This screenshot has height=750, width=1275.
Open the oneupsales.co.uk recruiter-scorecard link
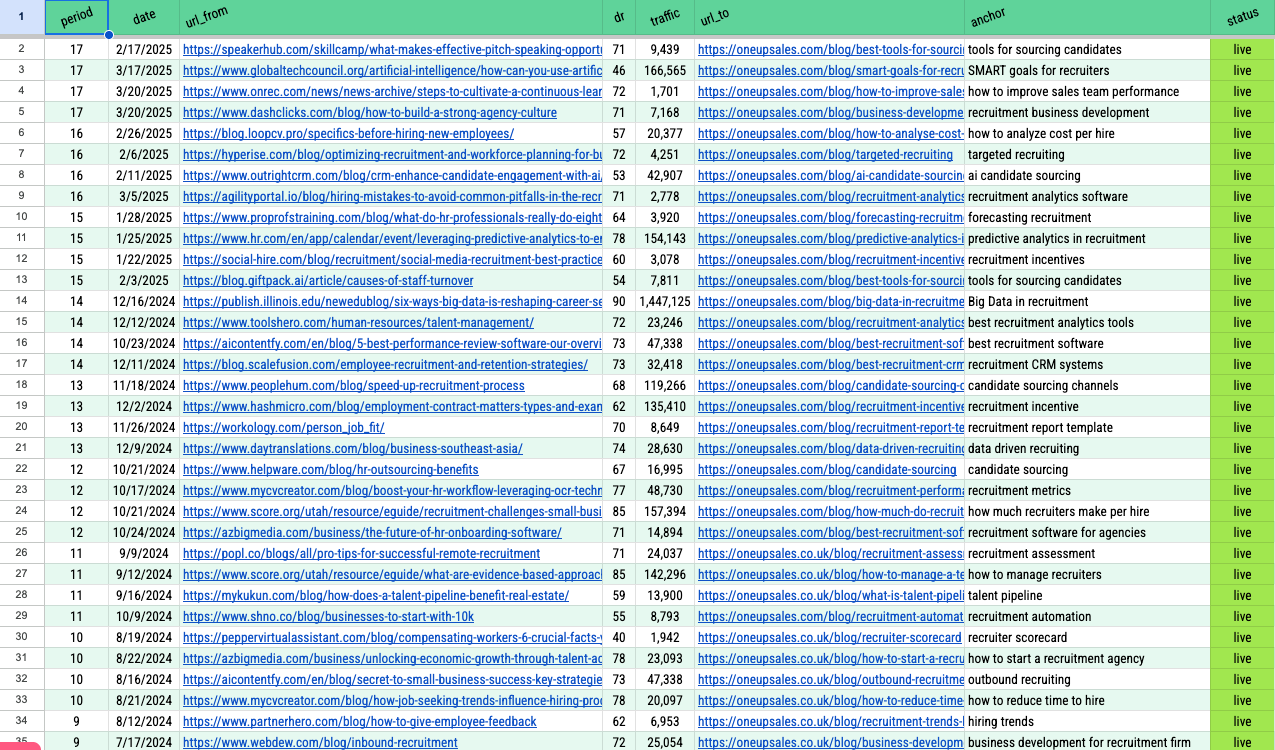coord(829,637)
